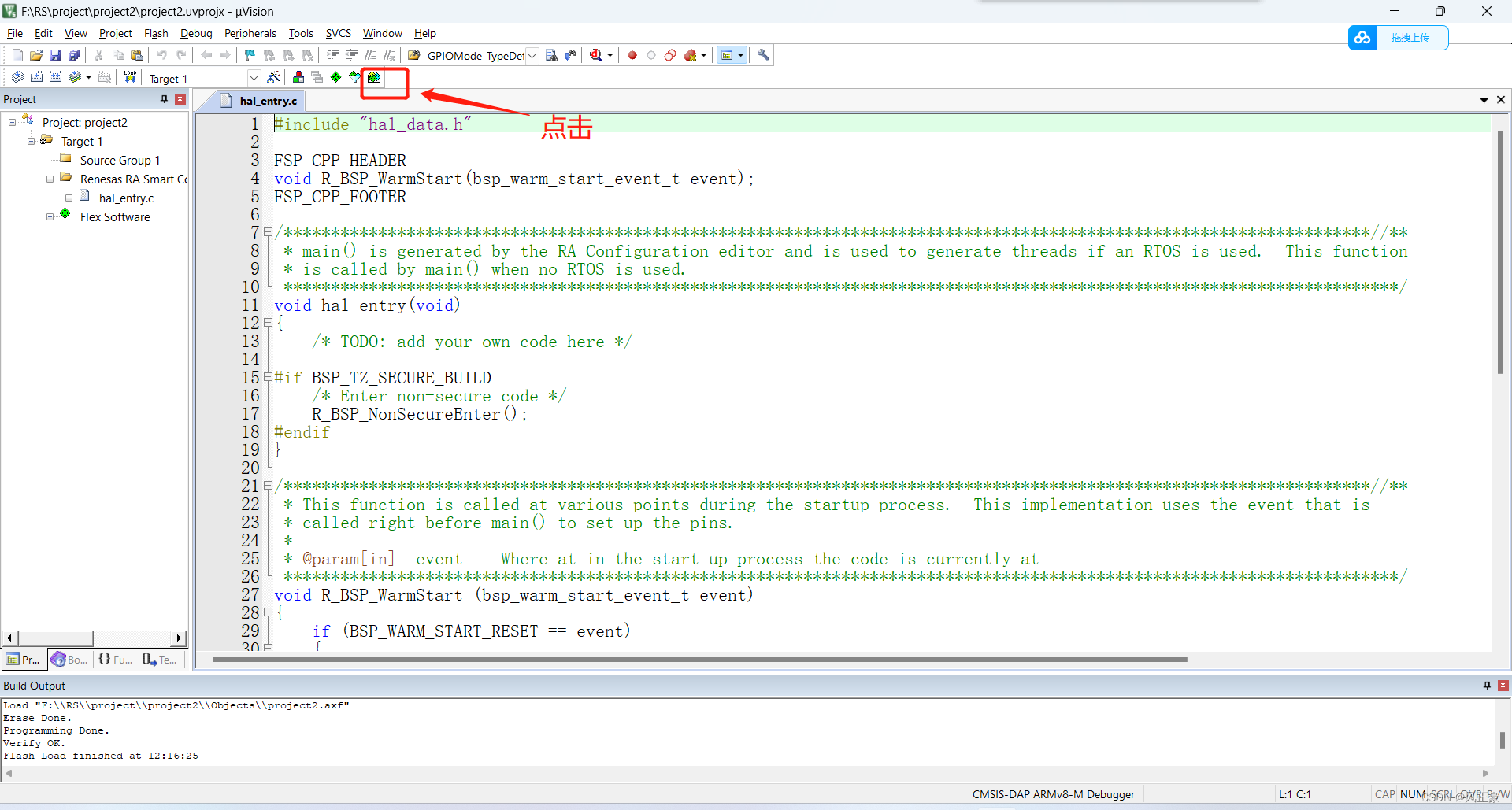1512x810 pixels.
Task: Collapse the #if block at line 15
Action: tap(268, 377)
